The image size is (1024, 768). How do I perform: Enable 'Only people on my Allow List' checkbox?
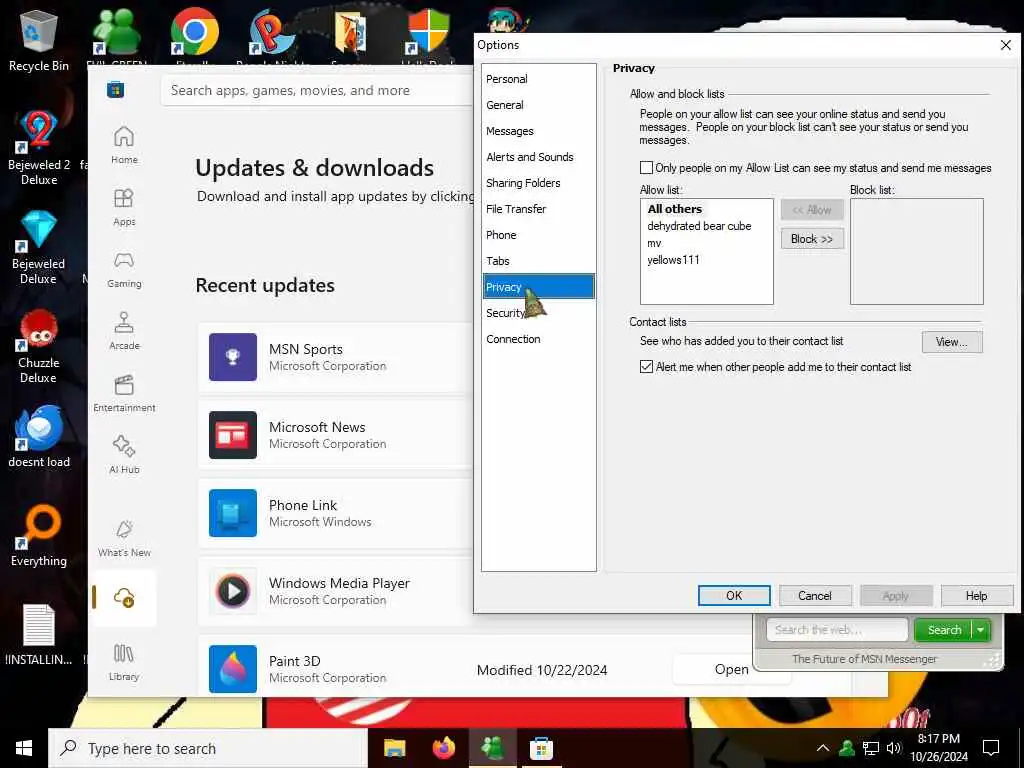coord(647,168)
